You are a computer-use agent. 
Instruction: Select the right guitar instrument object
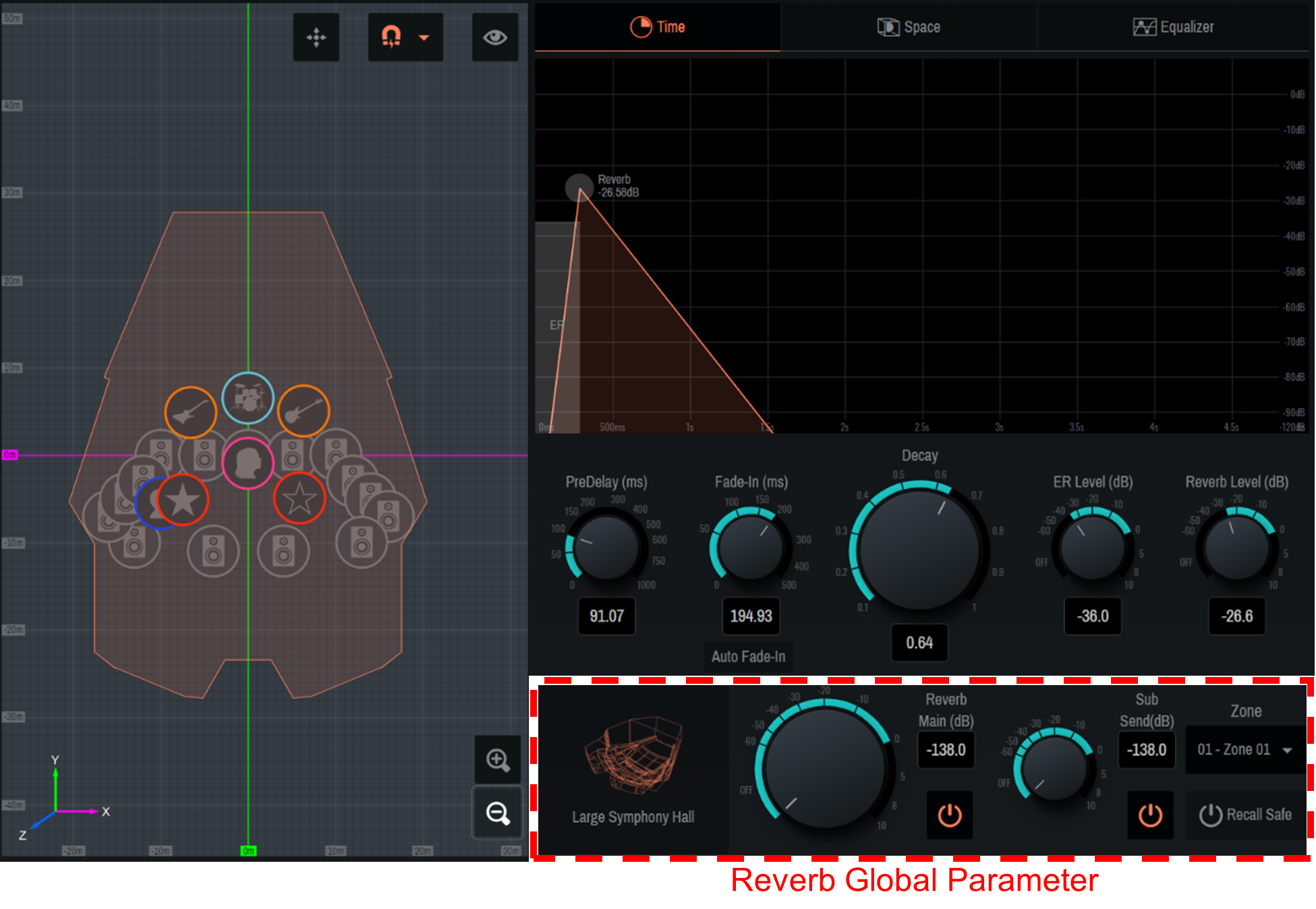click(304, 411)
